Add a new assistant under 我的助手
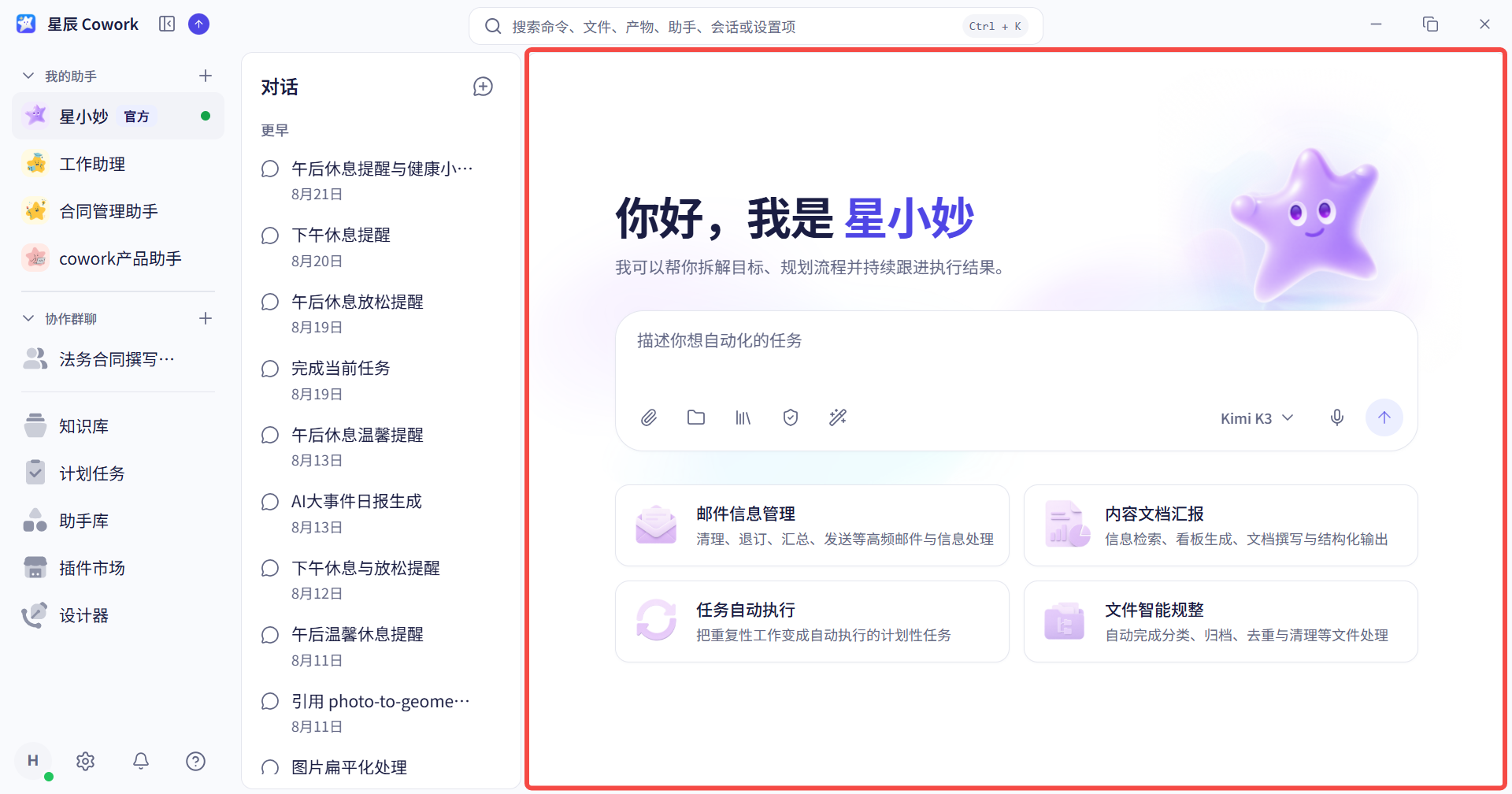This screenshot has width=1512, height=794. pos(206,76)
